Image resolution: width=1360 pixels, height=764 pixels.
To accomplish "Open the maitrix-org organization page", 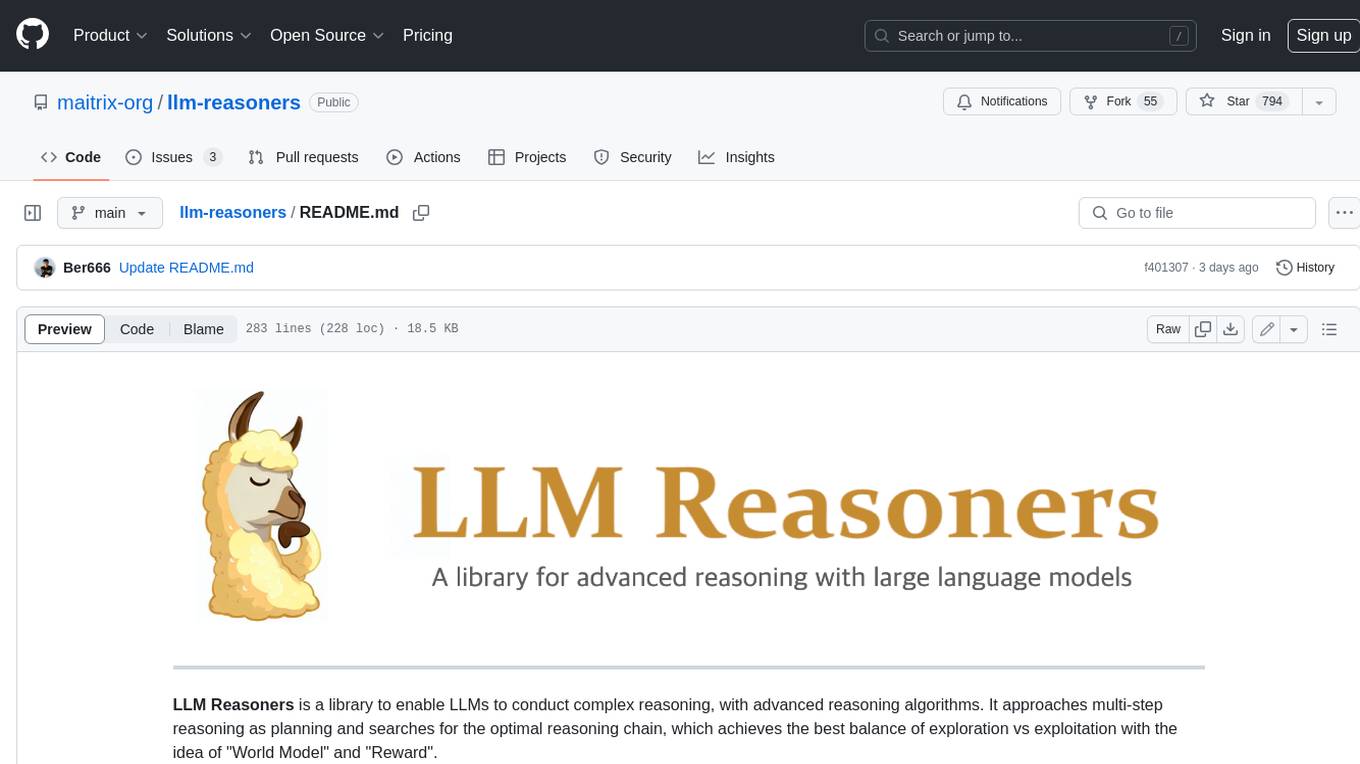I will [105, 102].
